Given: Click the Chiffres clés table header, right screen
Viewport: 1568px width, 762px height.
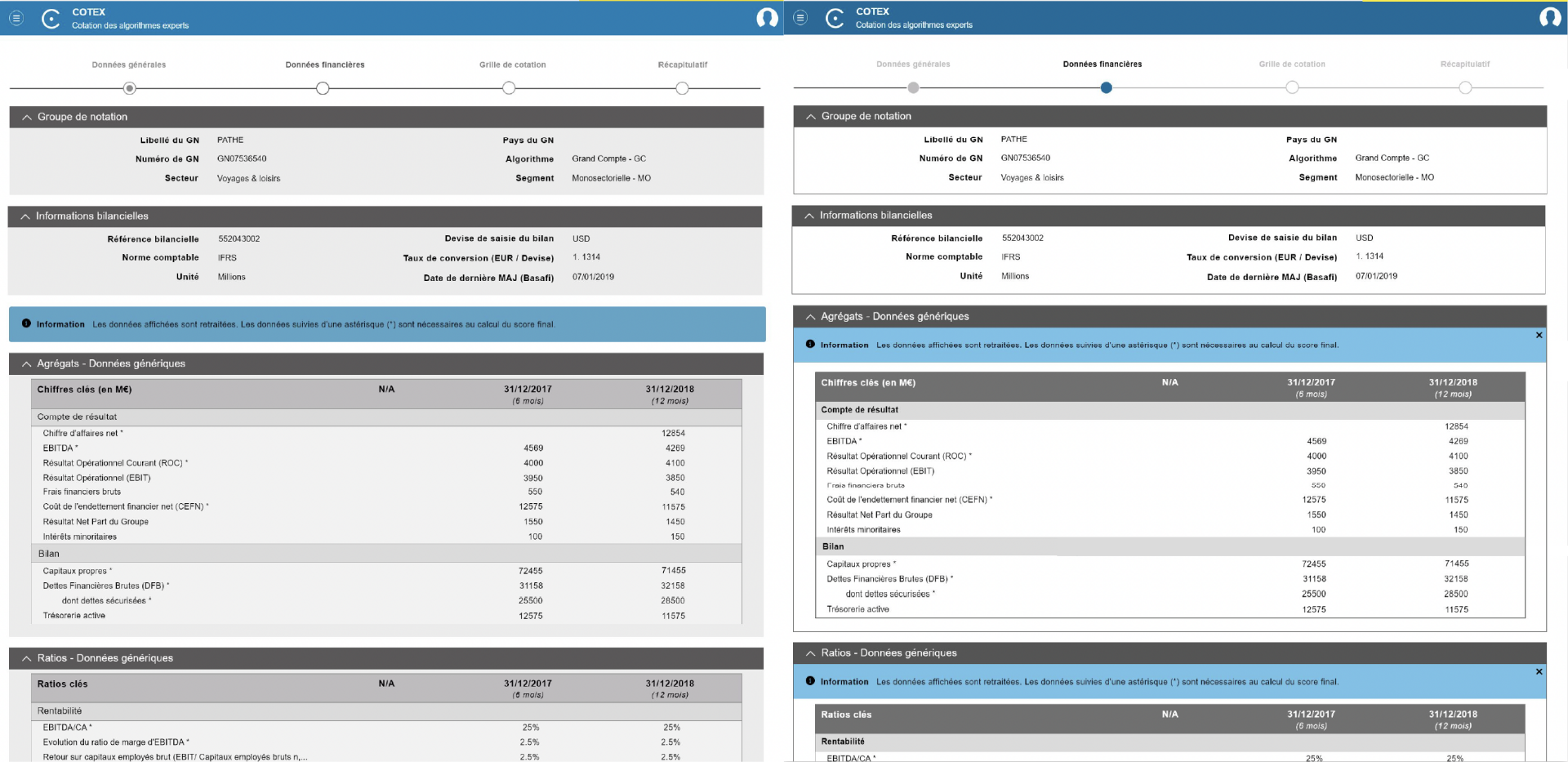Looking at the screenshot, I should click(868, 382).
